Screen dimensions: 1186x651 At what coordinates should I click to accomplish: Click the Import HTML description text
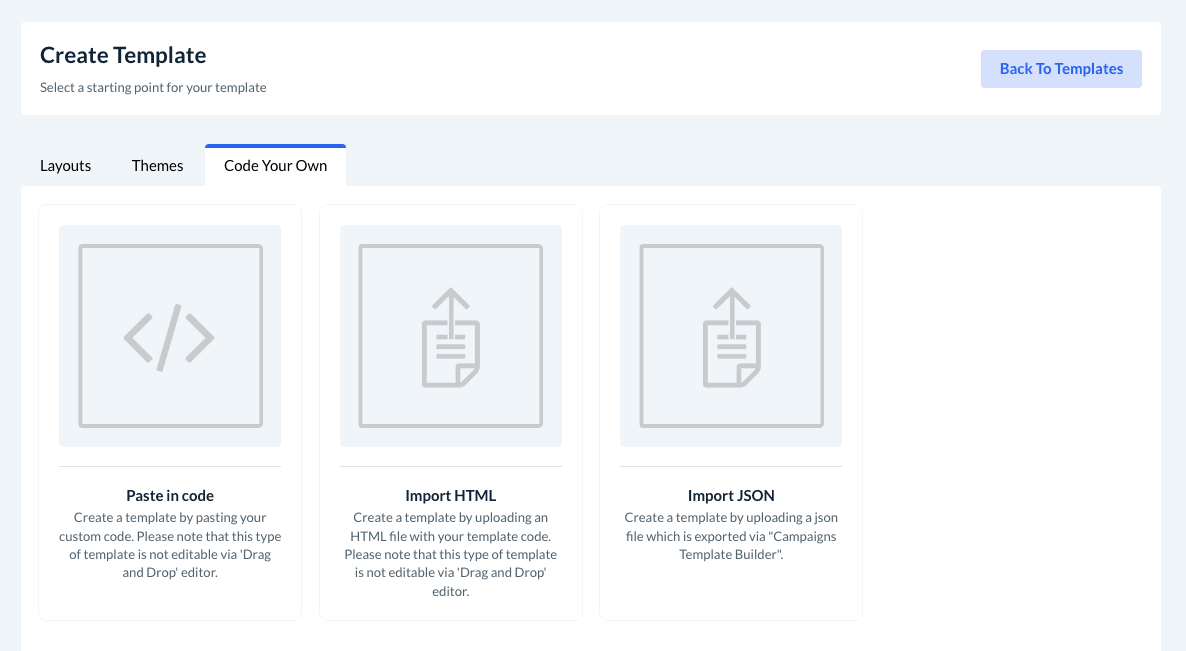[451, 554]
